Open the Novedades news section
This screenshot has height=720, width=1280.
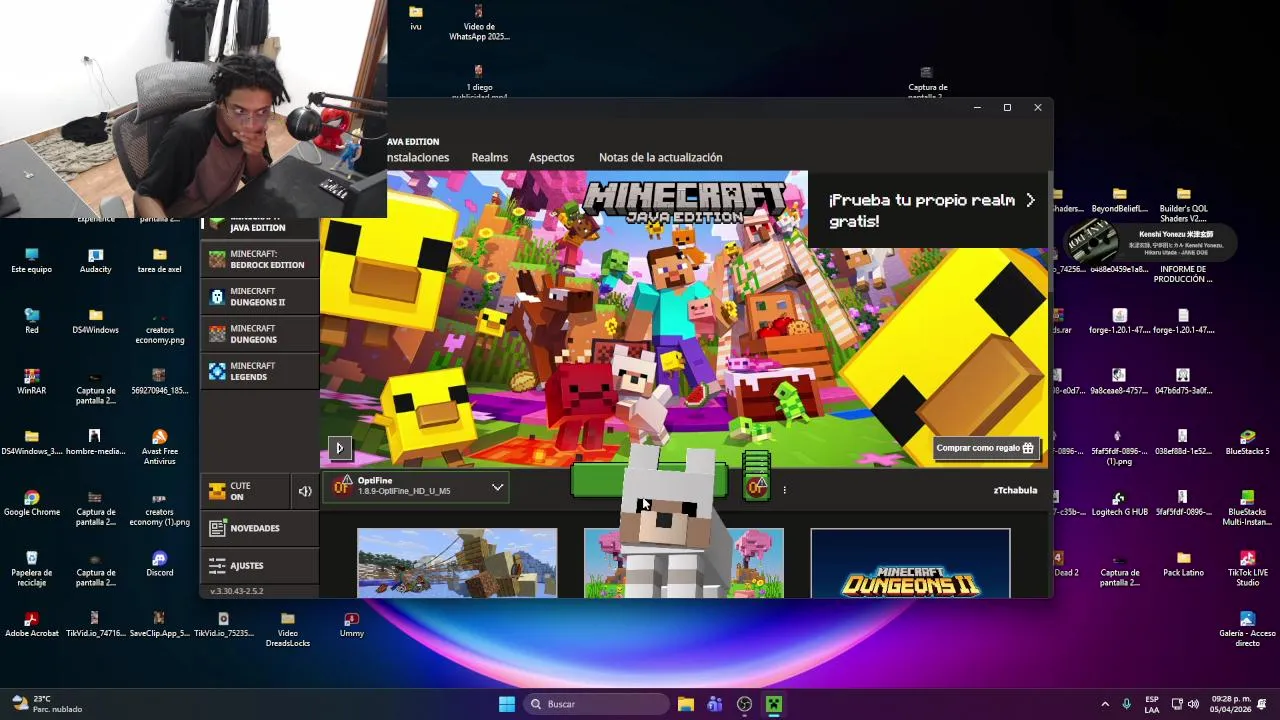259,528
